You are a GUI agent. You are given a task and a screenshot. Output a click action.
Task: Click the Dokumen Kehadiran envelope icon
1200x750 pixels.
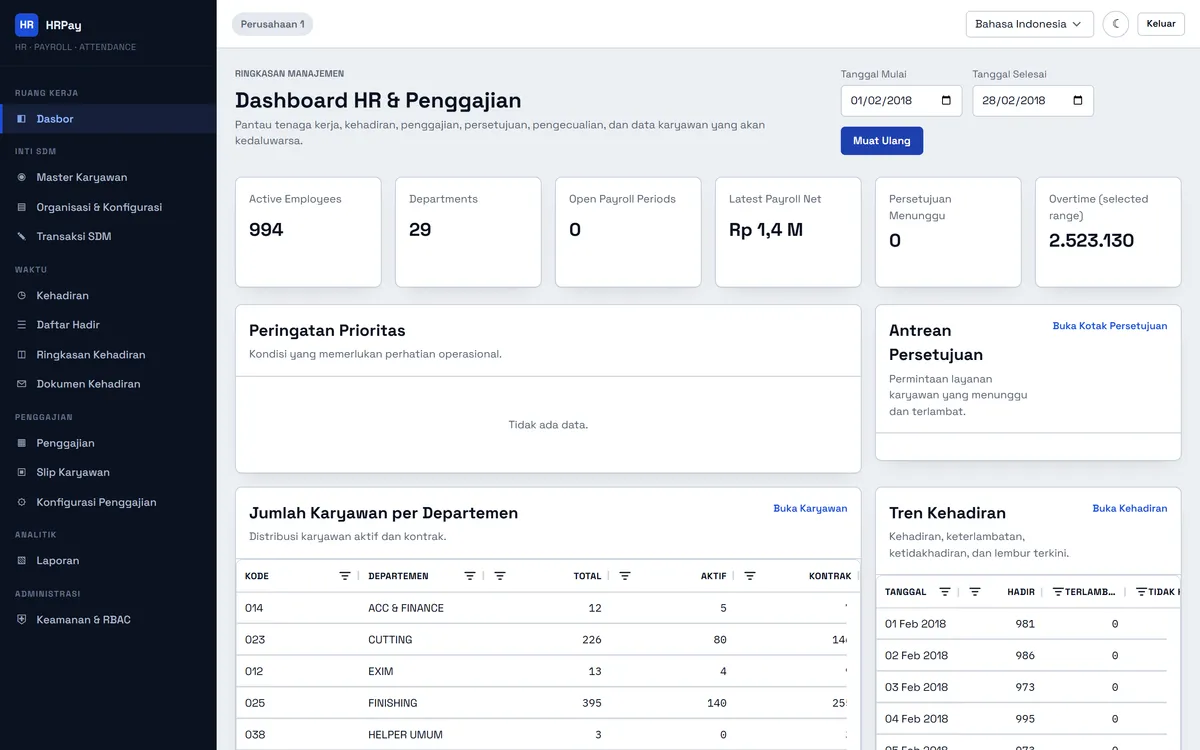[x=22, y=384]
